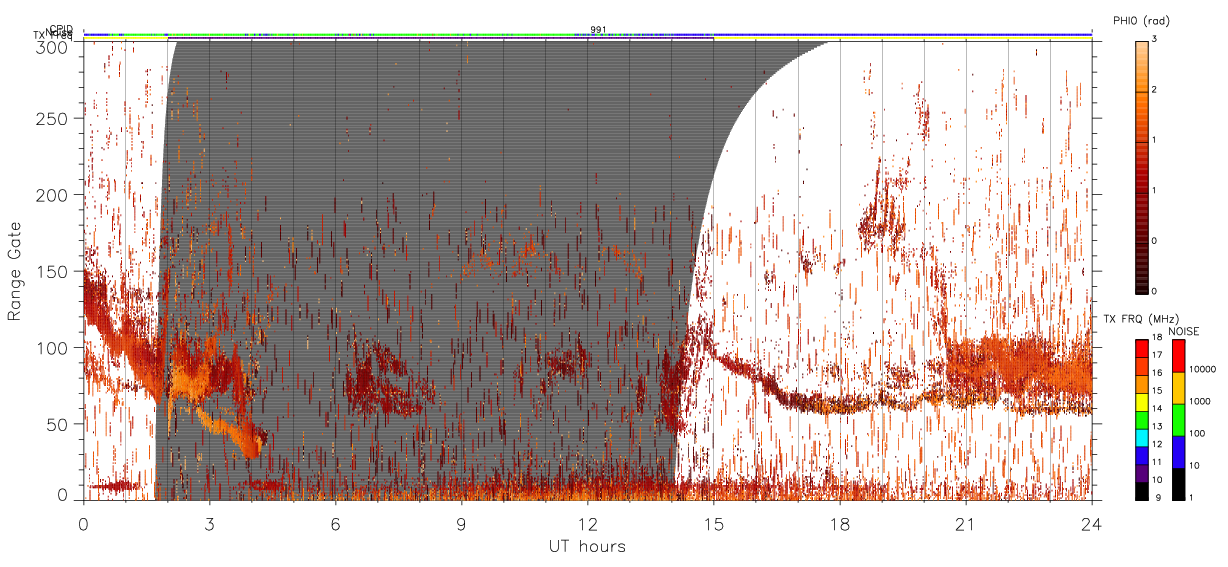The height and width of the screenshot is (567, 1228).
Task: Click the 'NOISE' legend title
Action: pos(1185,330)
